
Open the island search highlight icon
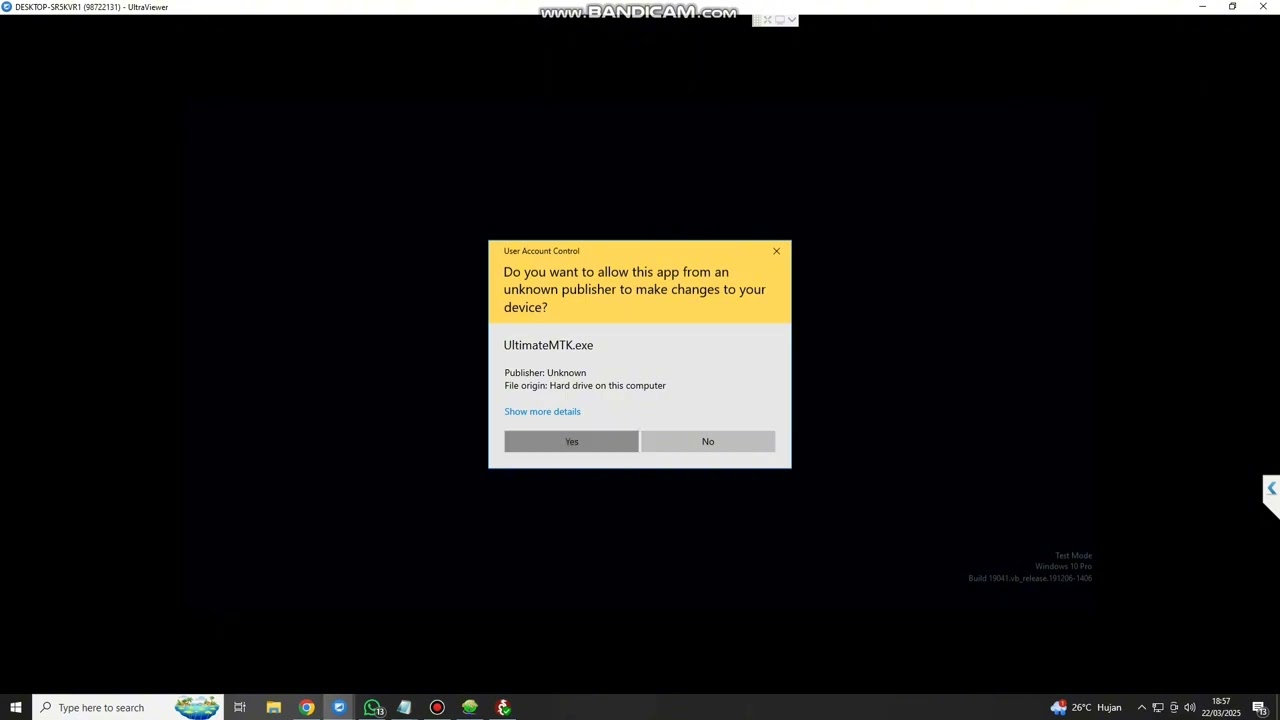click(197, 707)
